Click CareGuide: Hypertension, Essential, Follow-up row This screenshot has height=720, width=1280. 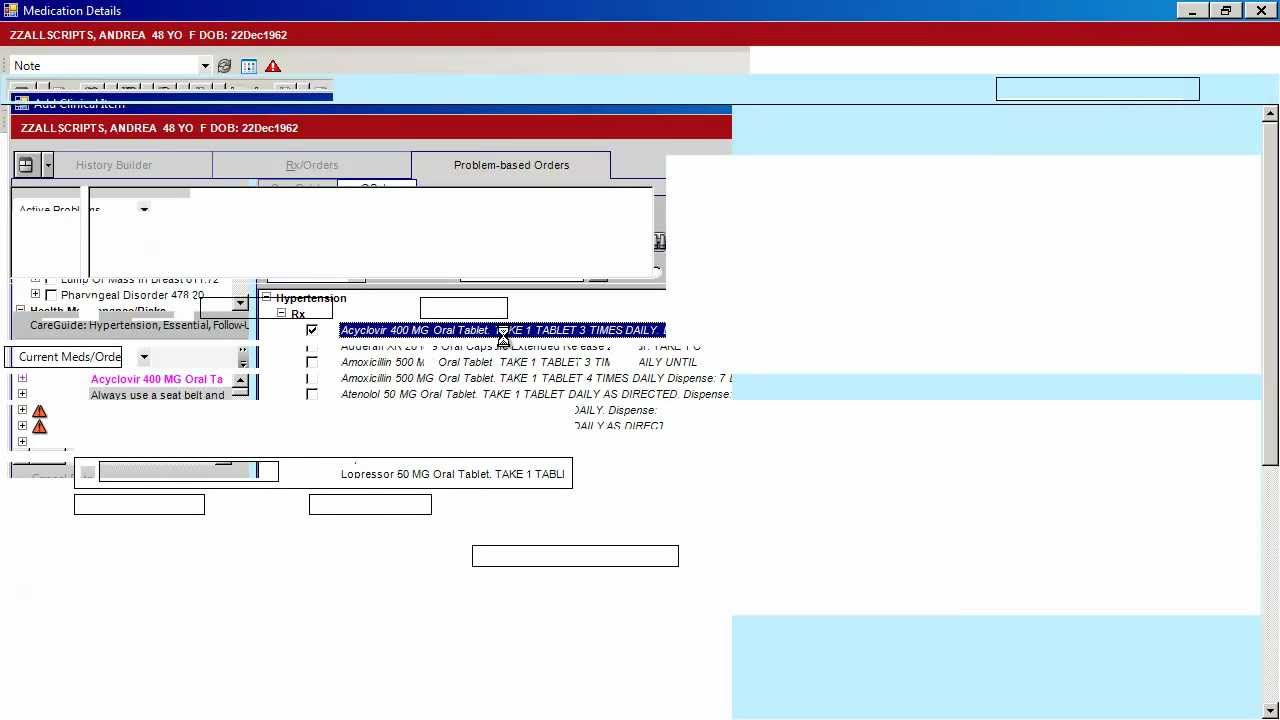139,325
